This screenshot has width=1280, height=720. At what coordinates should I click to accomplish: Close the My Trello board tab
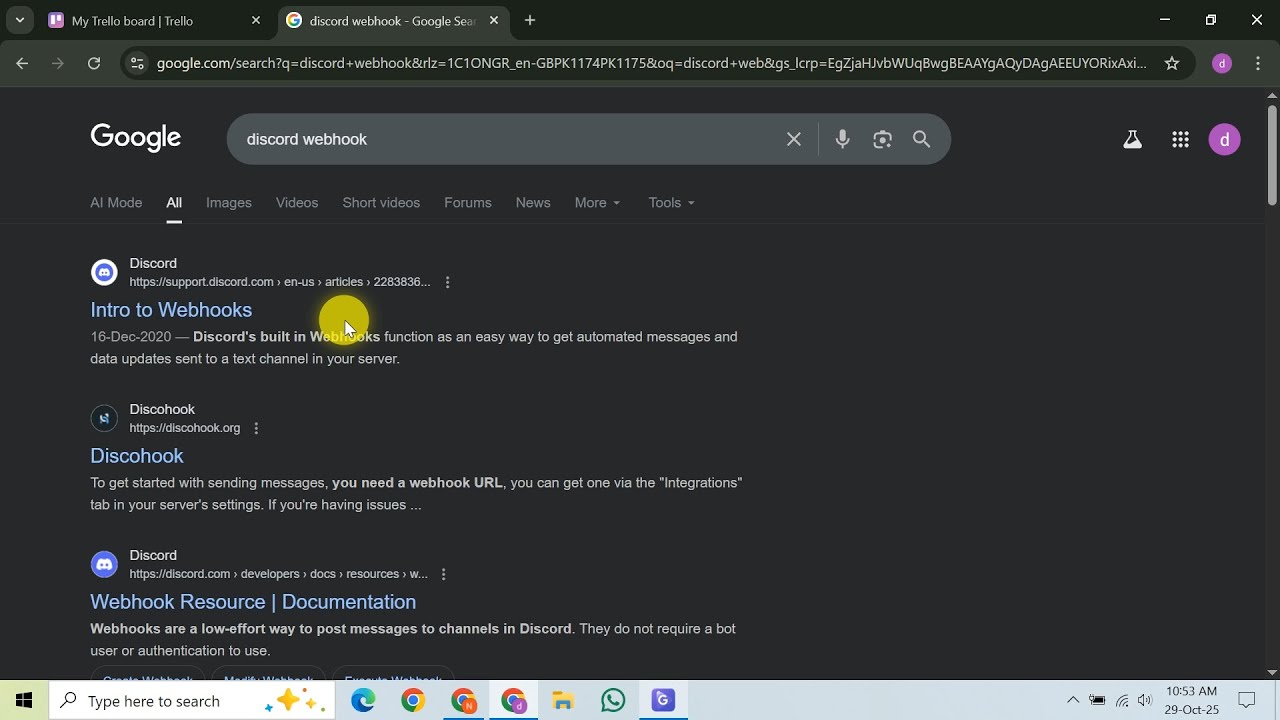click(256, 20)
